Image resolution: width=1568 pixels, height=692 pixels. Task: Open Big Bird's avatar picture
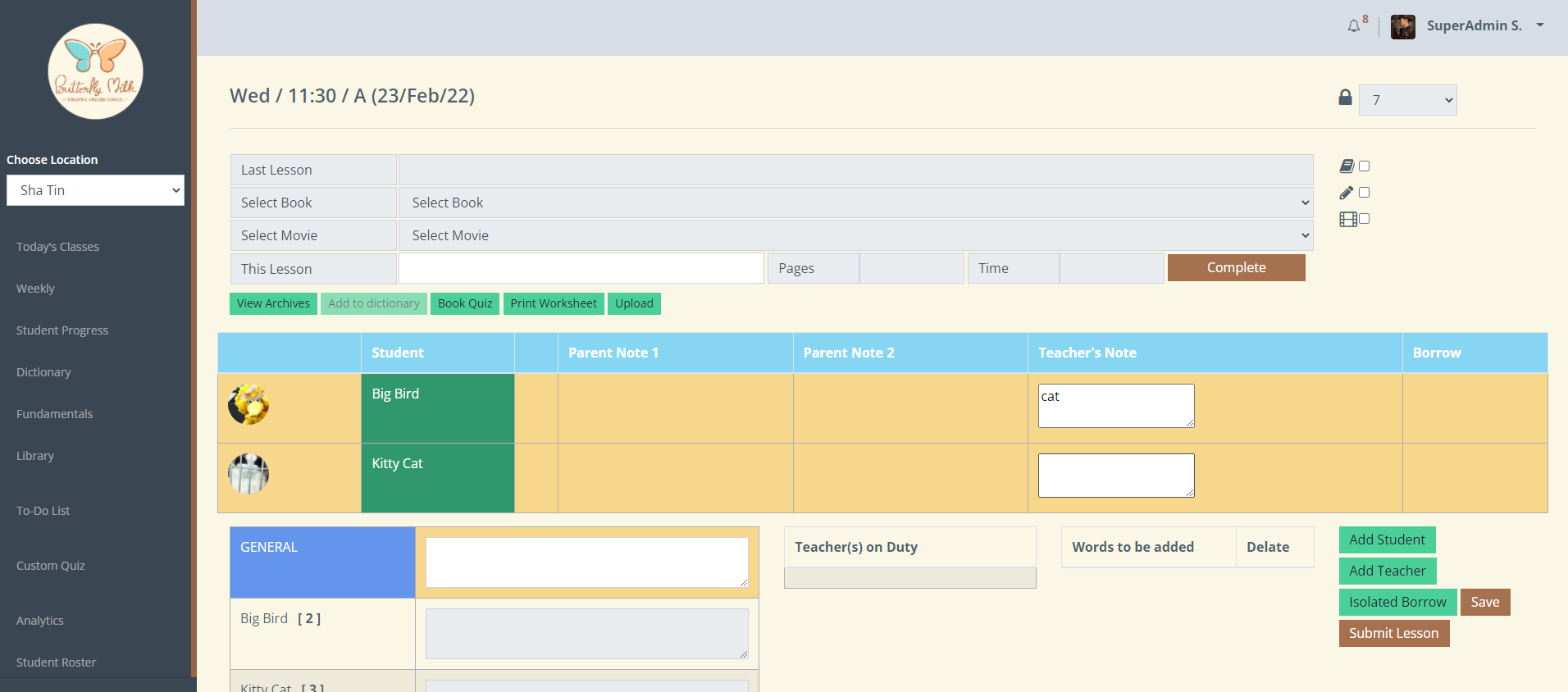pos(248,404)
